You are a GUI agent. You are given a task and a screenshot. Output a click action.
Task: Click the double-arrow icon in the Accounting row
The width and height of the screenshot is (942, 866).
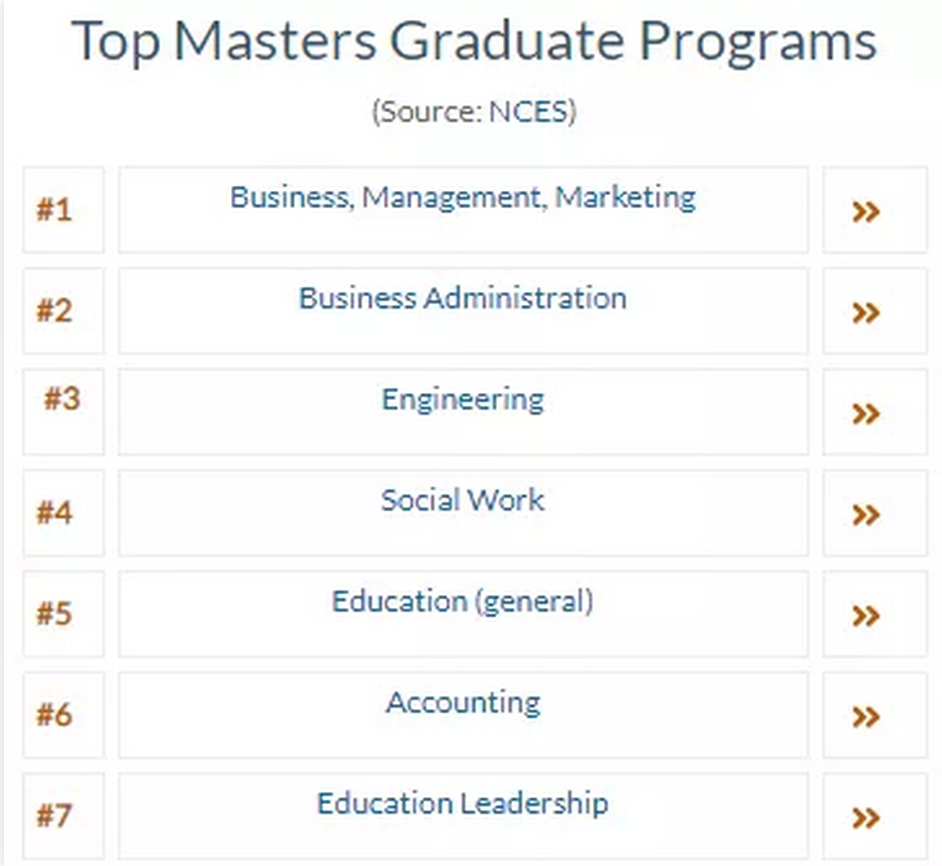pyautogui.click(x=865, y=716)
